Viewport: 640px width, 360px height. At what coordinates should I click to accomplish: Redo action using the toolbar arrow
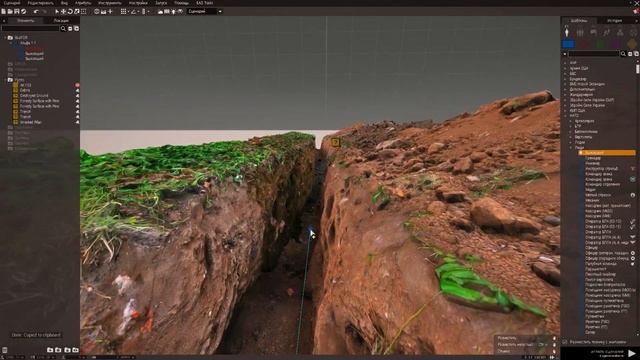pyautogui.click(x=44, y=11)
